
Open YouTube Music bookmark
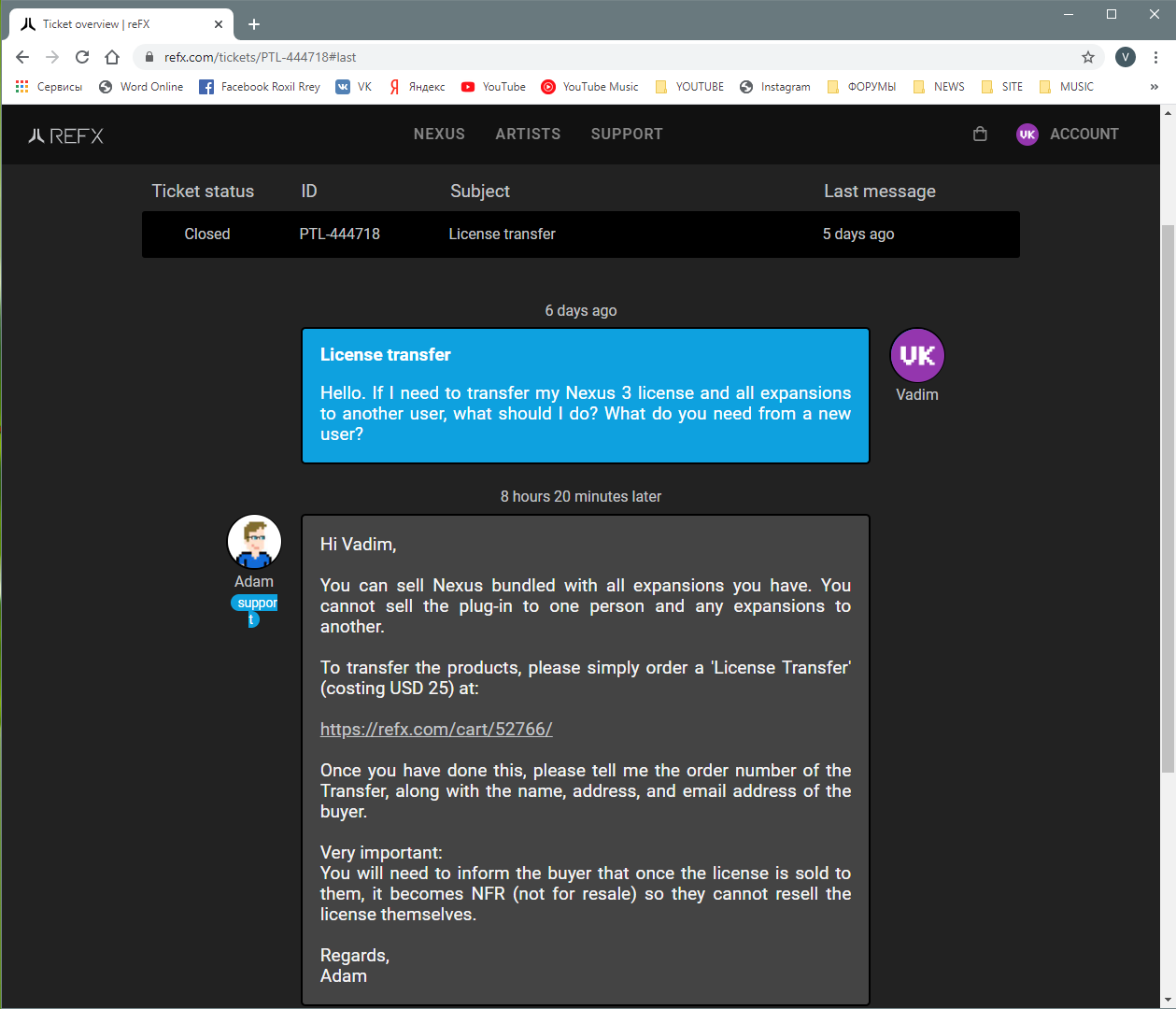[x=589, y=87]
